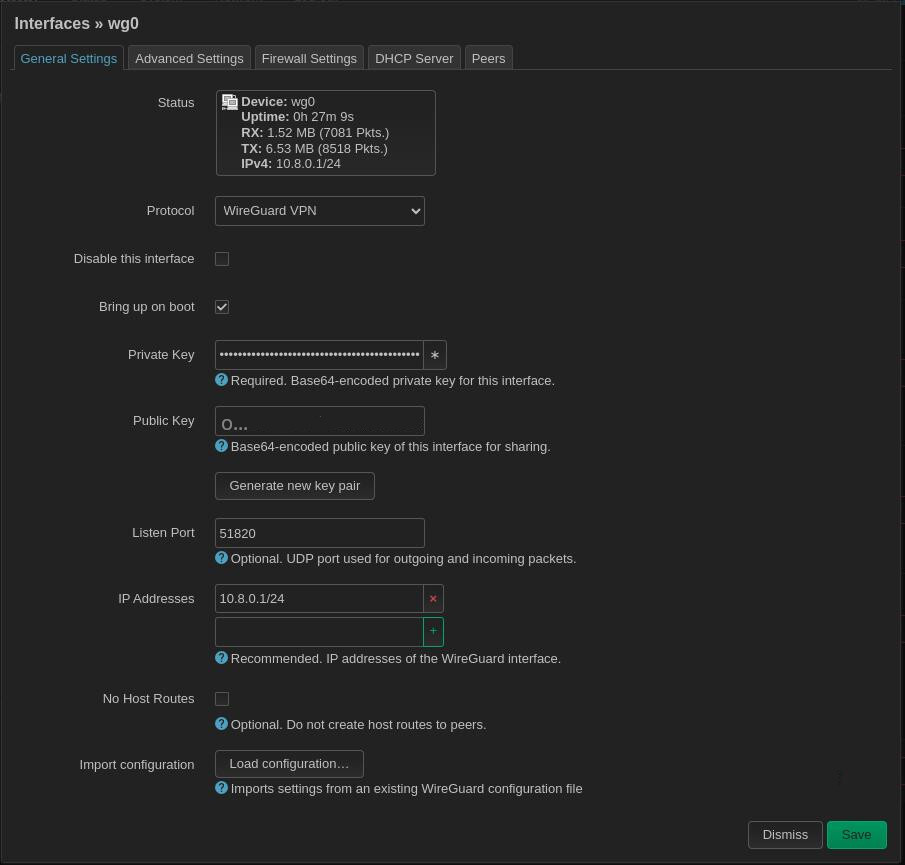Open the Protocol dropdown
The width and height of the screenshot is (905, 865).
tap(320, 211)
